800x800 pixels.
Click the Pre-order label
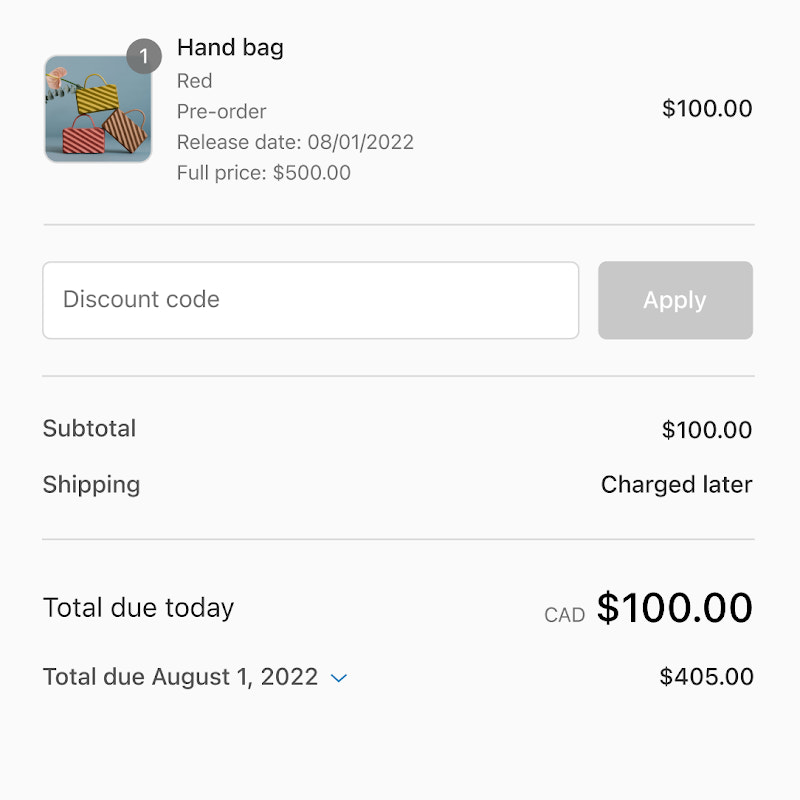point(222,111)
